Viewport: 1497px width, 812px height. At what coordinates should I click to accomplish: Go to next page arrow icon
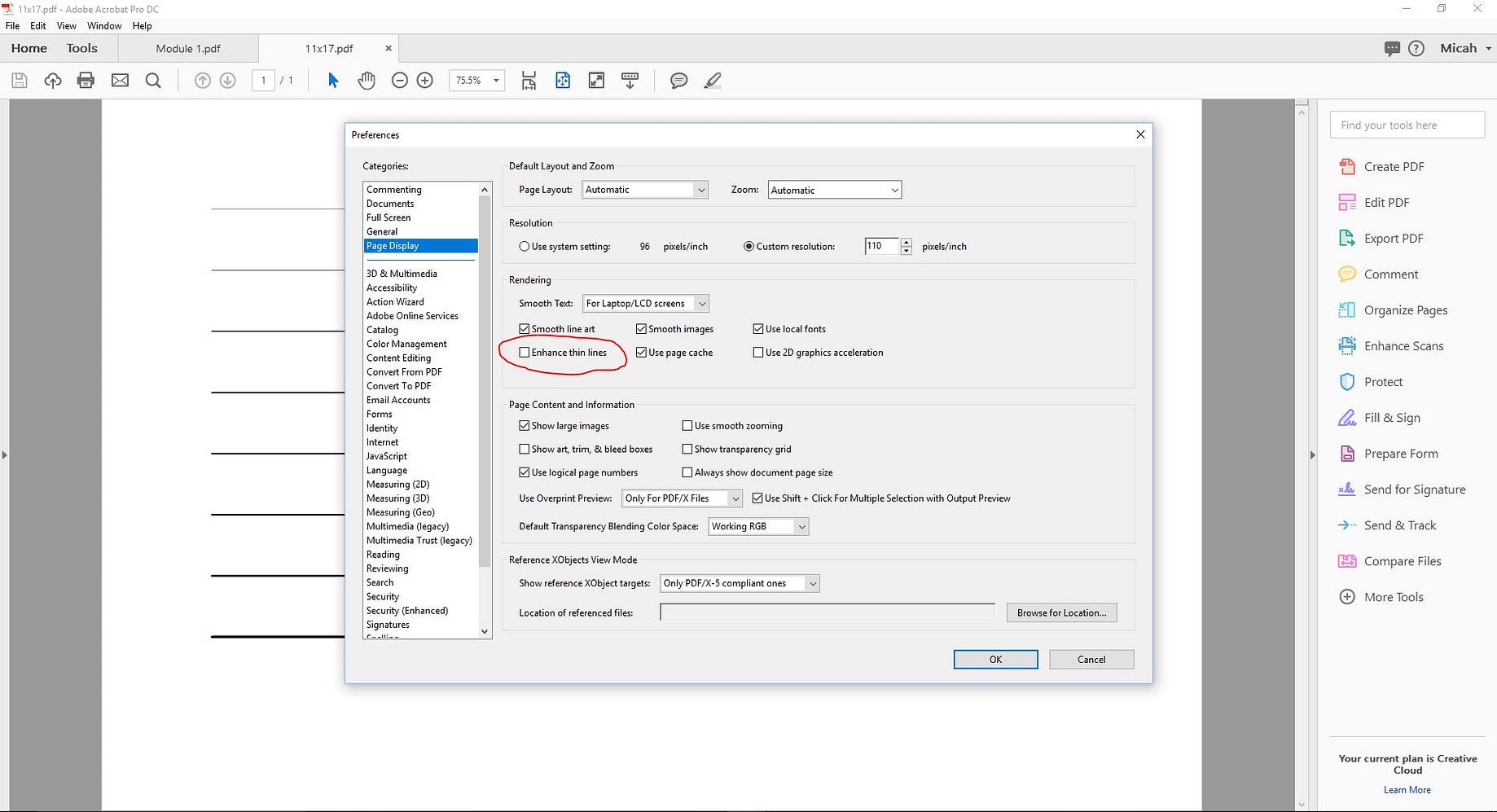228,81
